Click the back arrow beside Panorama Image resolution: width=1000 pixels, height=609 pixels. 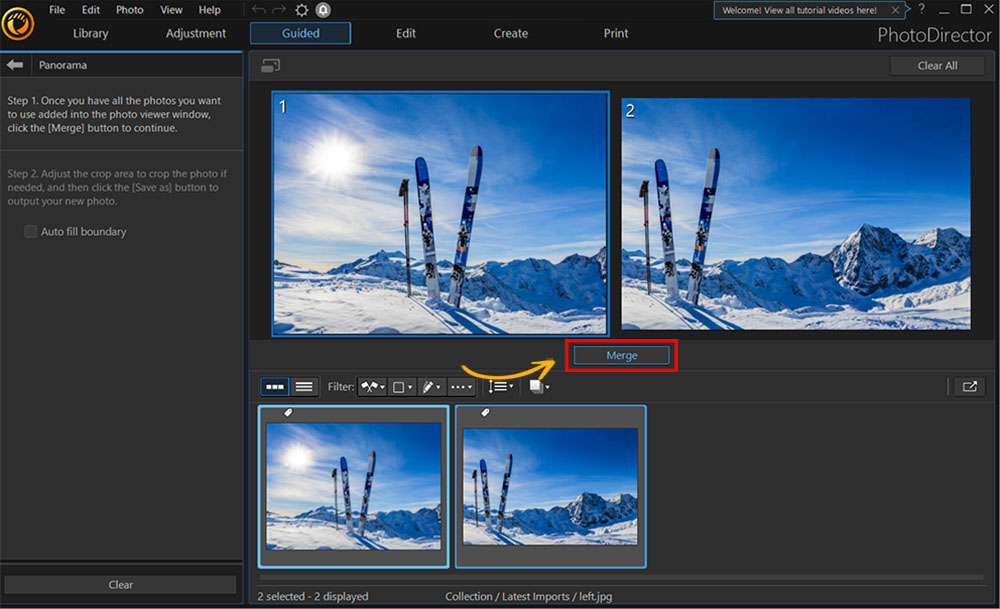pos(14,64)
